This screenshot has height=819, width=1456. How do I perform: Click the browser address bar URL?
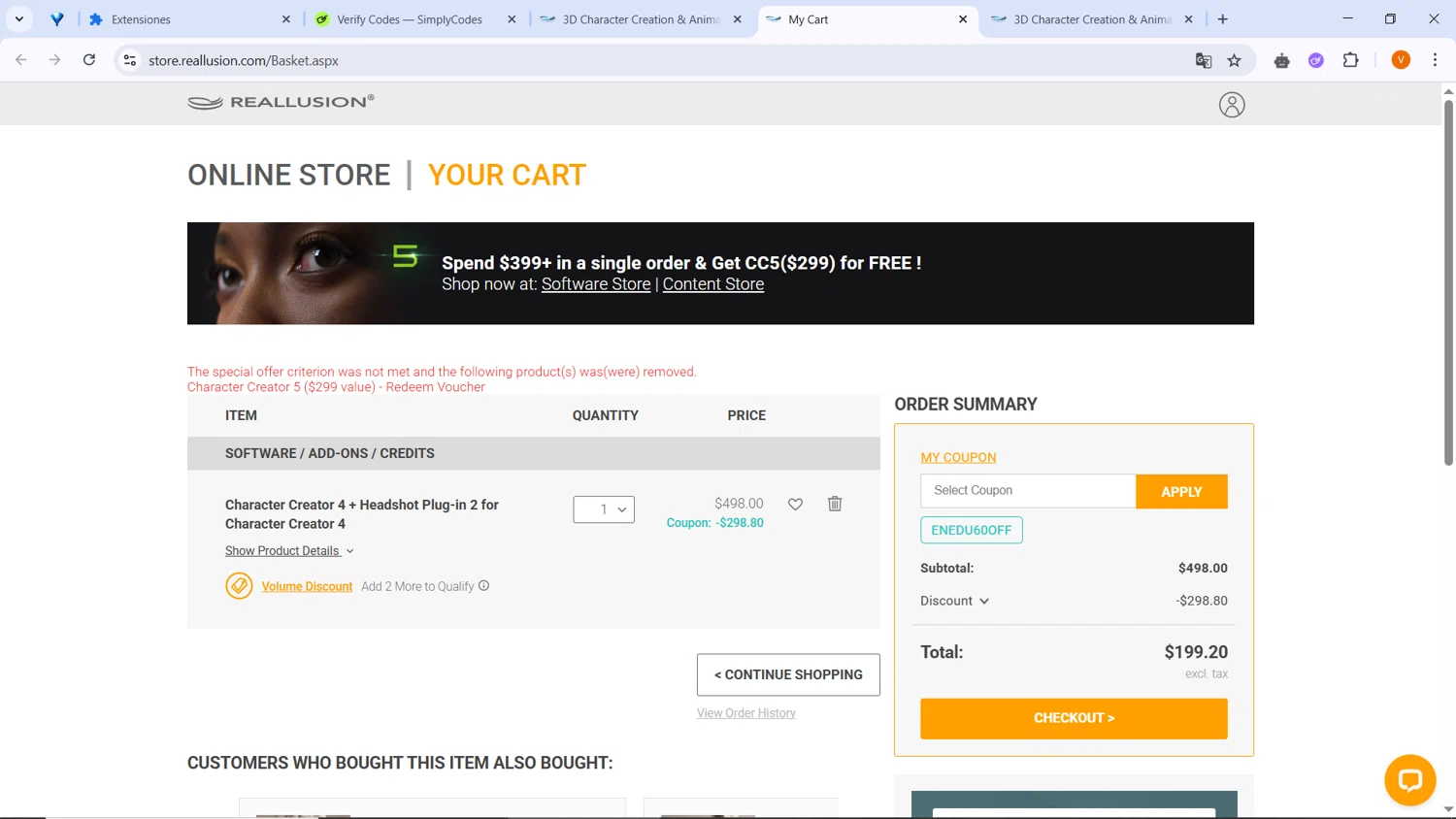tap(244, 60)
